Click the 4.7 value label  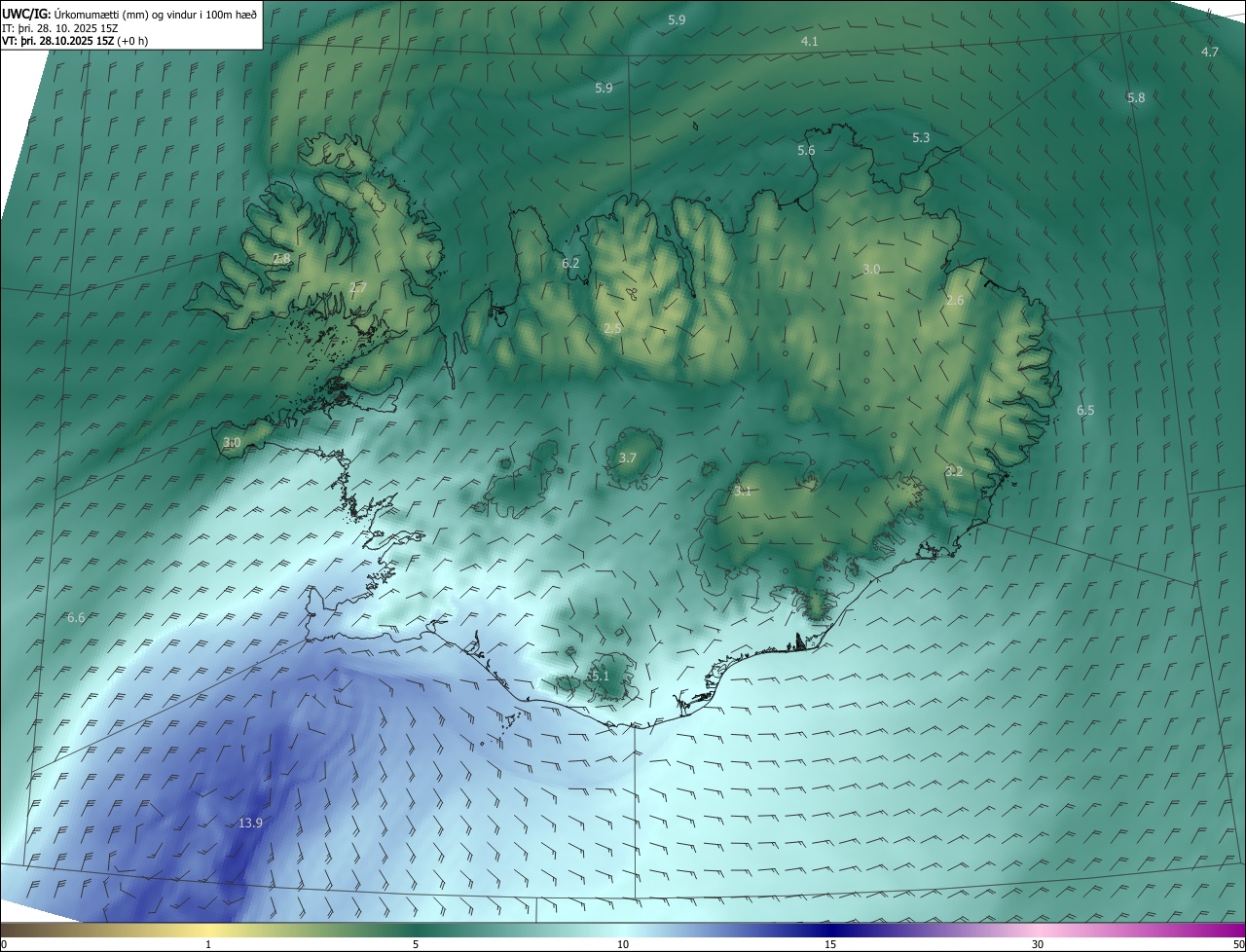(x=1210, y=53)
